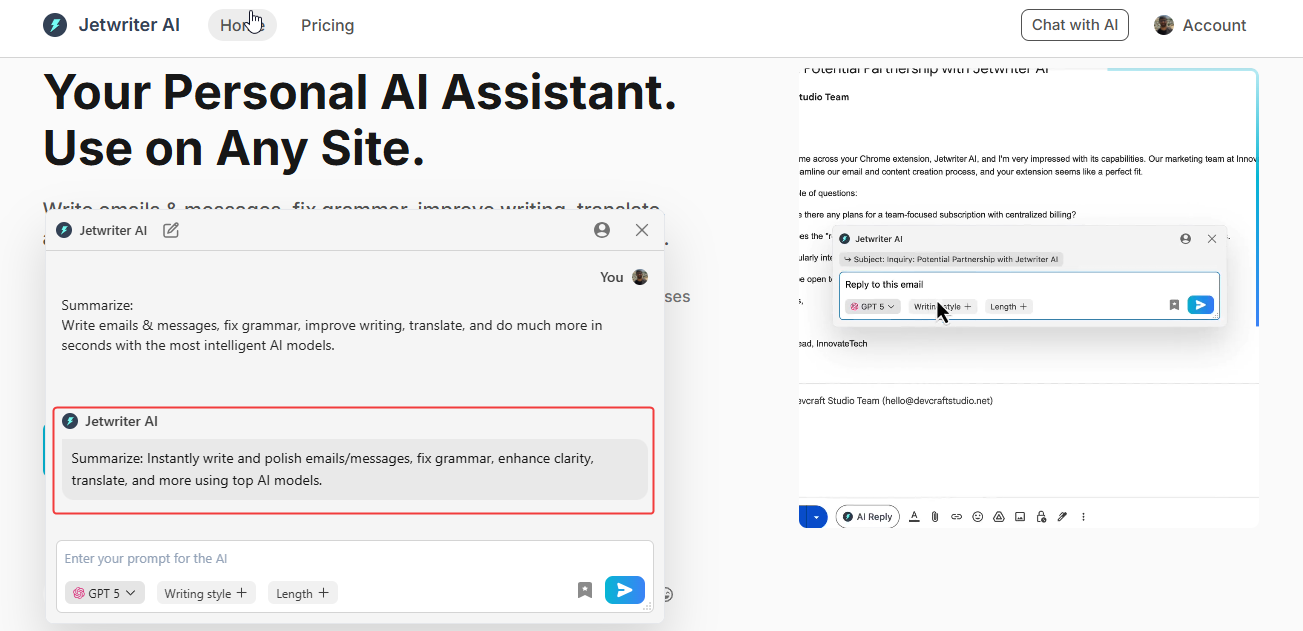Viewport: 1303px width, 631px height.
Task: Click the insert from Drive icon
Action: (x=998, y=517)
